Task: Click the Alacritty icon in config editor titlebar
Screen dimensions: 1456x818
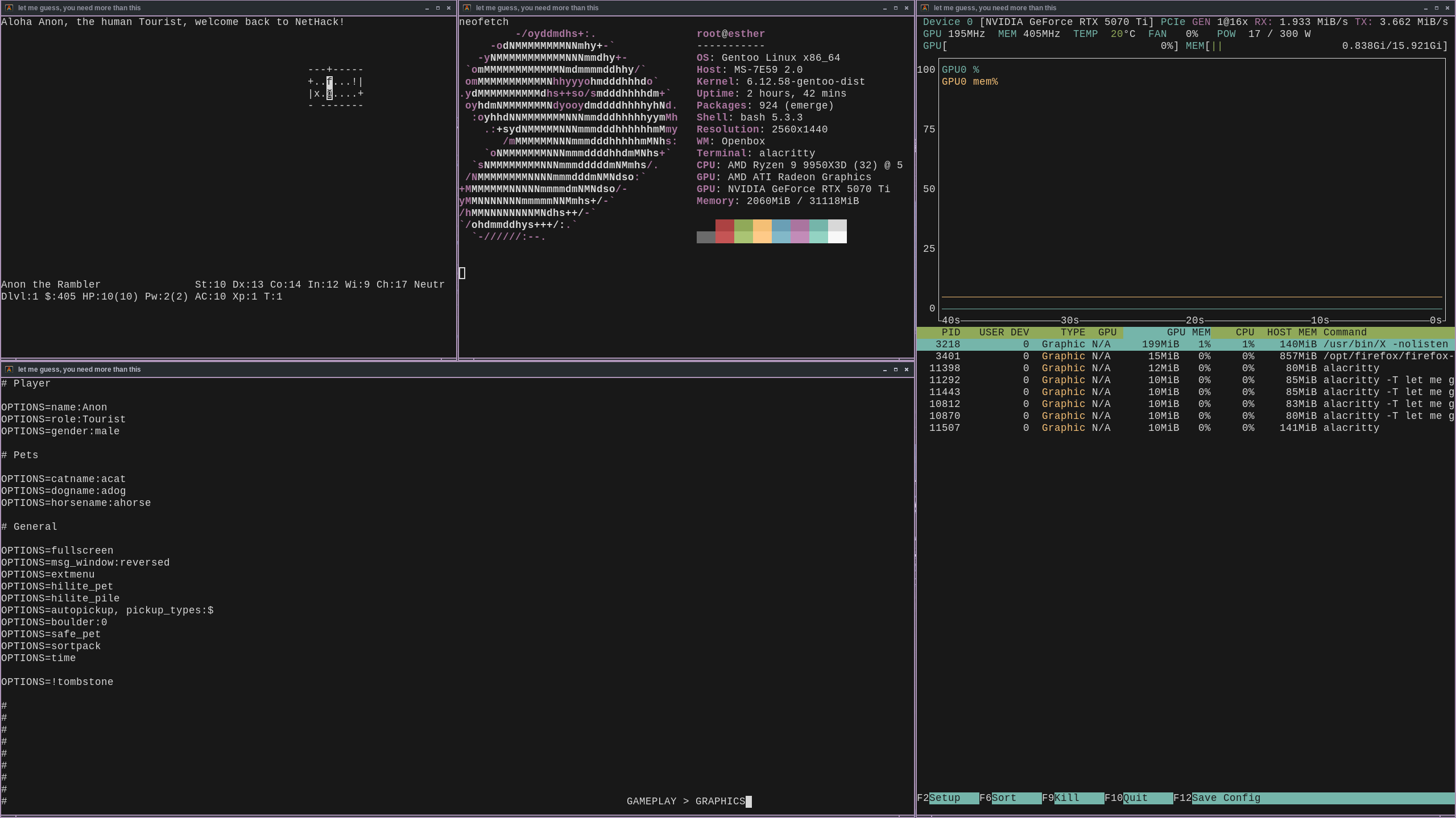Action: pos(9,369)
